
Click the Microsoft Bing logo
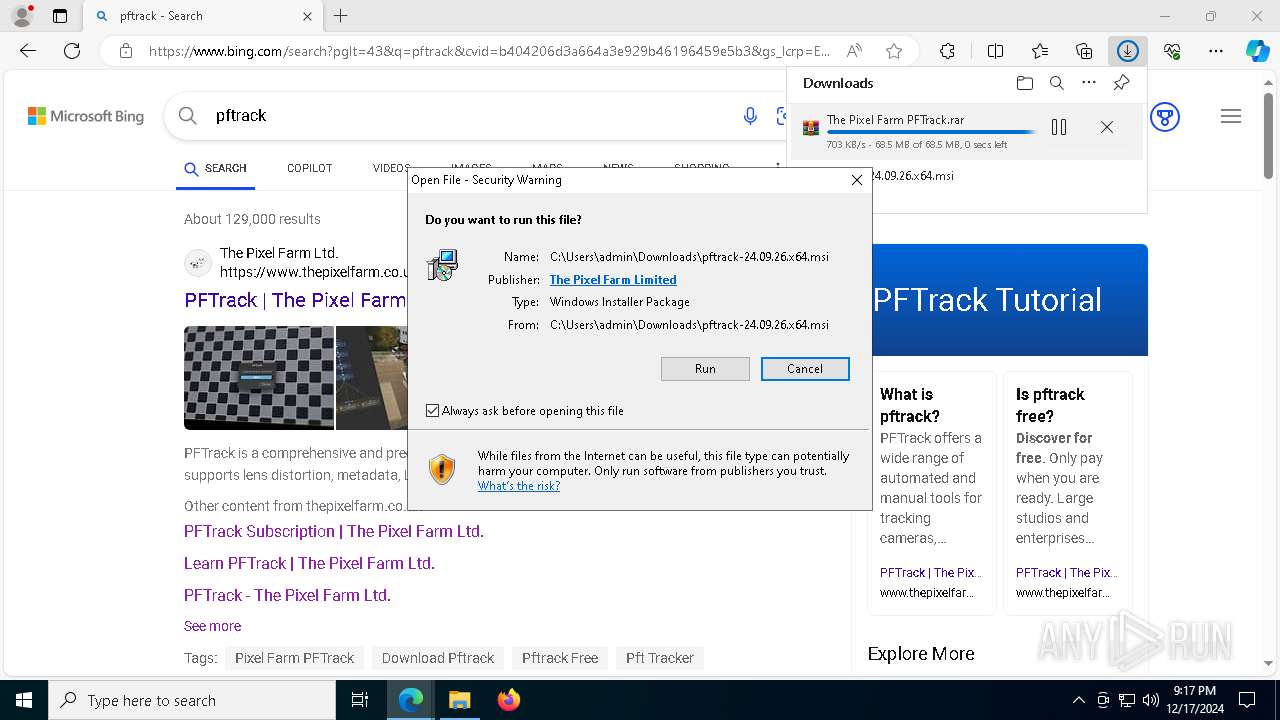(86, 116)
